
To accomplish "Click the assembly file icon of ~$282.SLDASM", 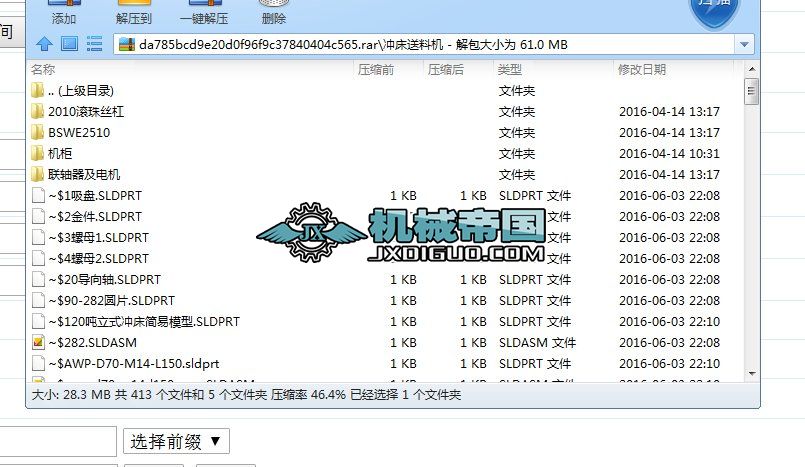I will click(x=38, y=342).
